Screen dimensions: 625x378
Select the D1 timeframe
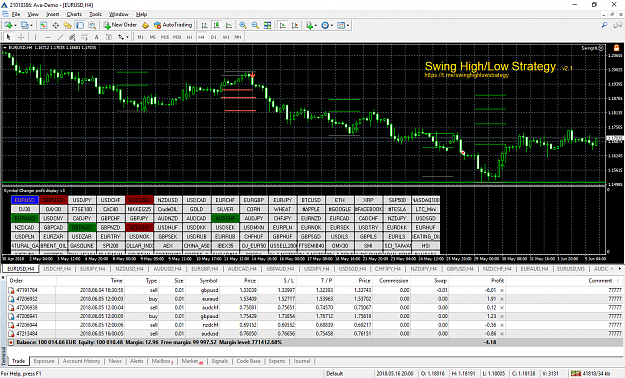(214, 37)
